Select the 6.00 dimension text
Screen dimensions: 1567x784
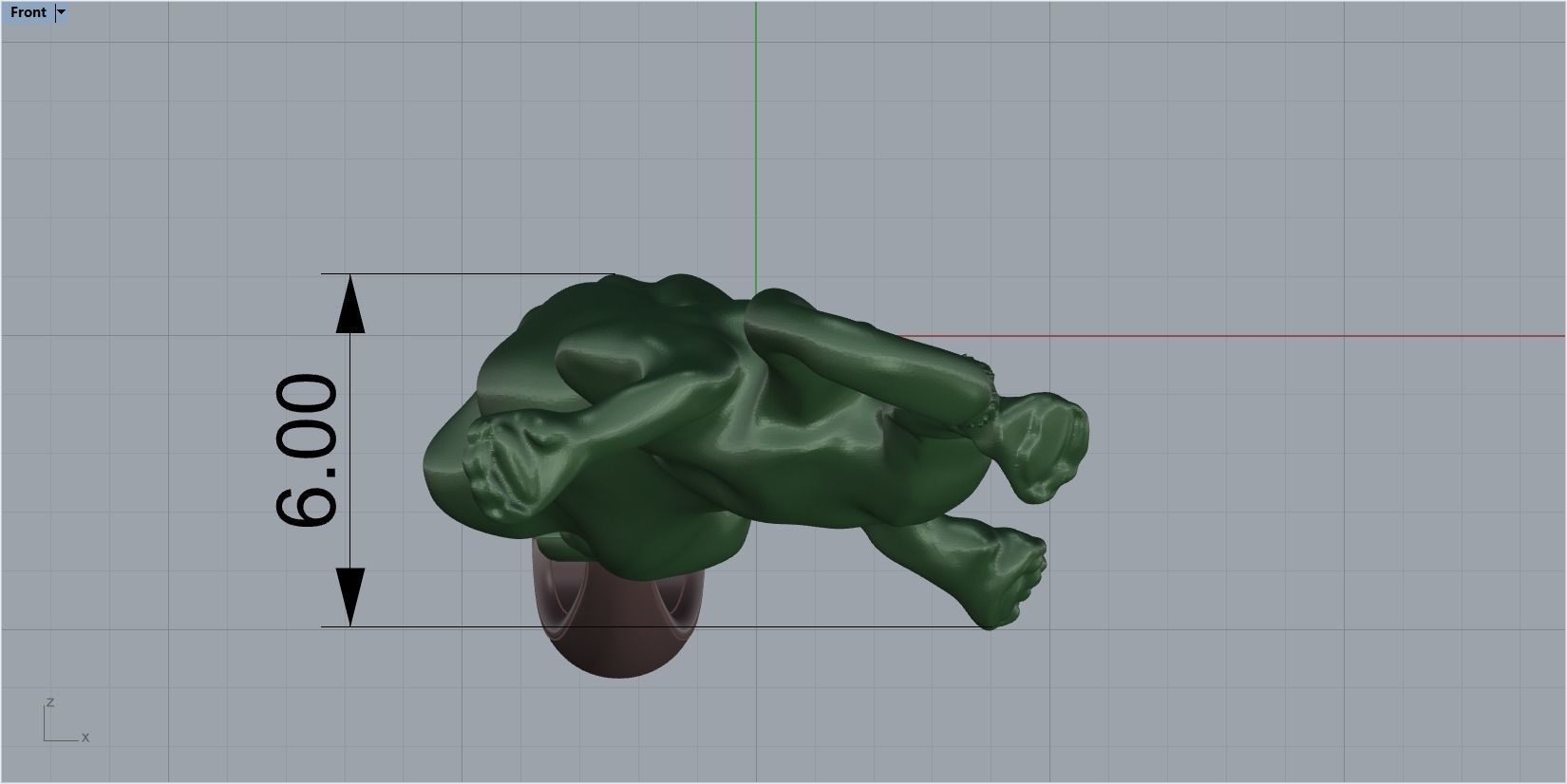307,451
